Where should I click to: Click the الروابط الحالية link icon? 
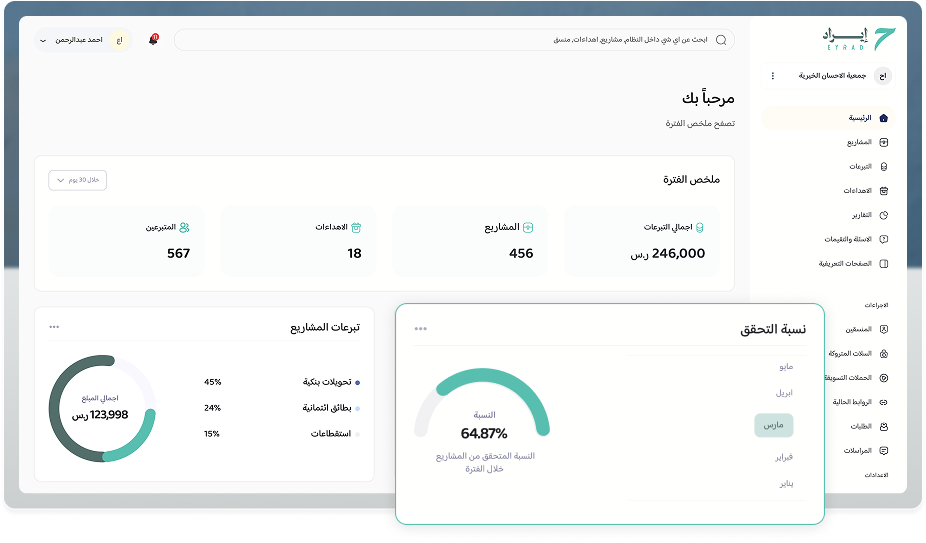coord(883,401)
